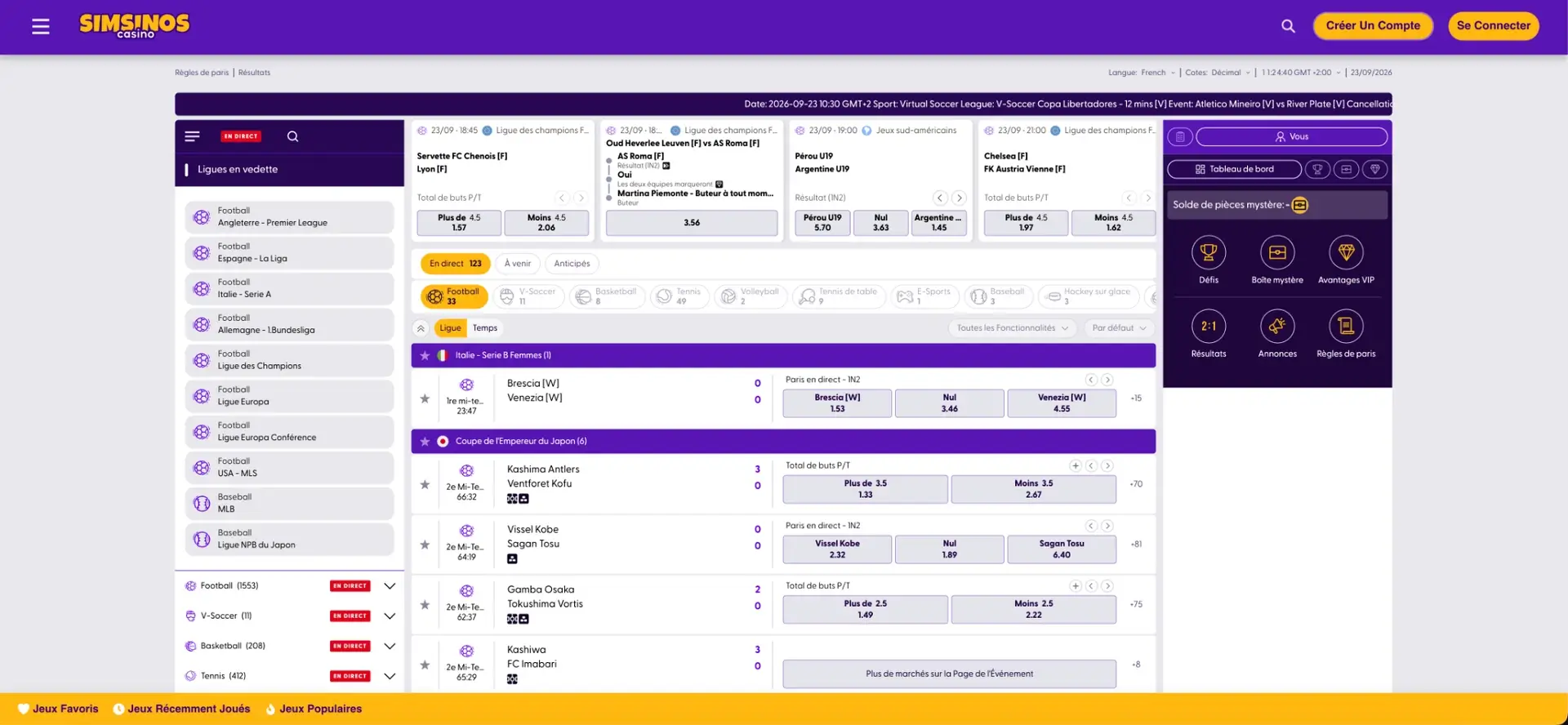This screenshot has width=1568, height=725.
Task: Favorite the Kashima Antlers match
Action: (425, 484)
